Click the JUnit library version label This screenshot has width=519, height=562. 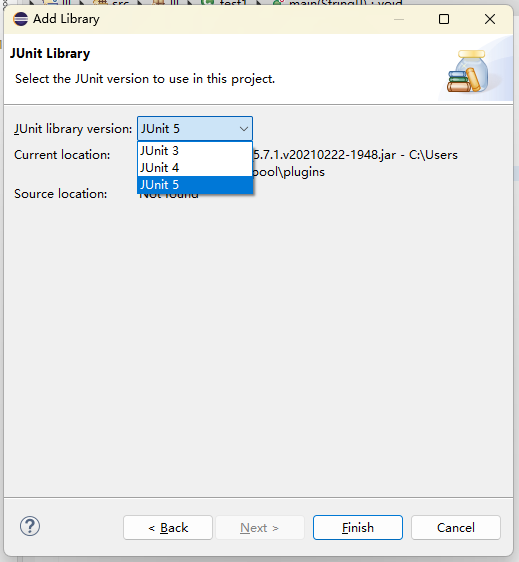73,129
